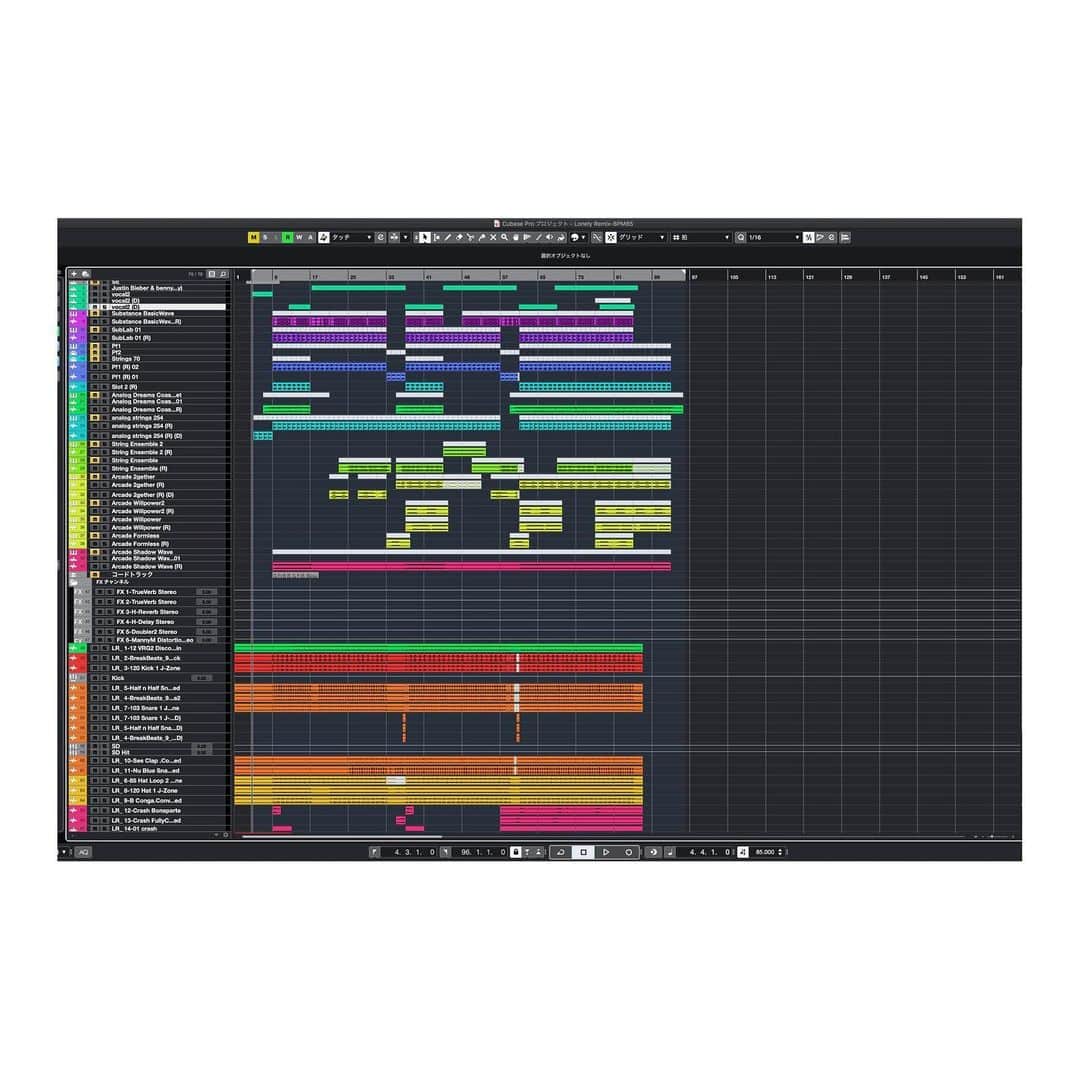The width and height of the screenshot is (1080, 1080).
Task: Select the Justin Bieber & benny track
Action: pyautogui.click(x=148, y=288)
